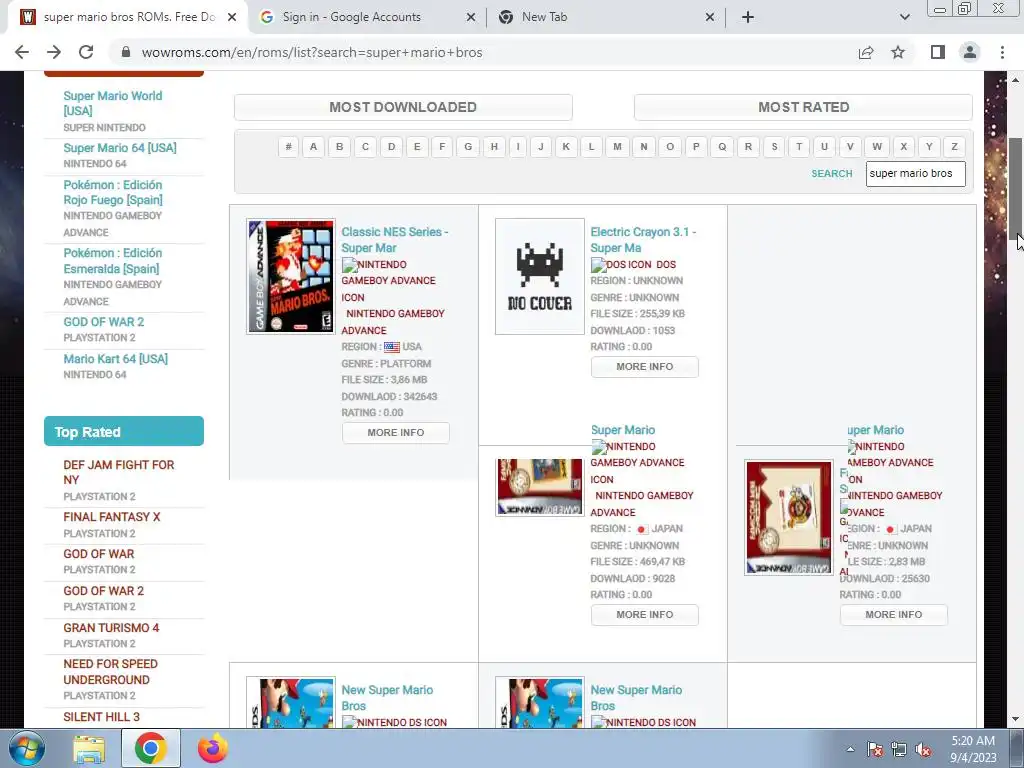Image resolution: width=1024 pixels, height=768 pixels.
Task: Filter ROMs by the # symbol
Action: click(288, 146)
